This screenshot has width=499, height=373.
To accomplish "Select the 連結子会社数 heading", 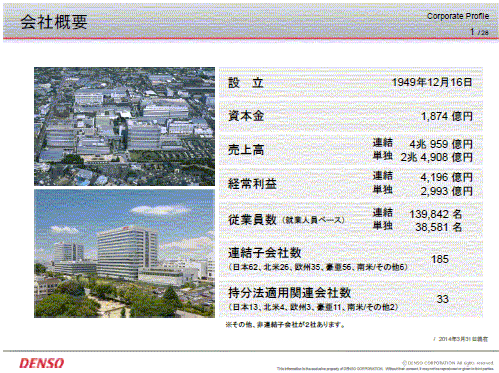I will pyautogui.click(x=265, y=253).
